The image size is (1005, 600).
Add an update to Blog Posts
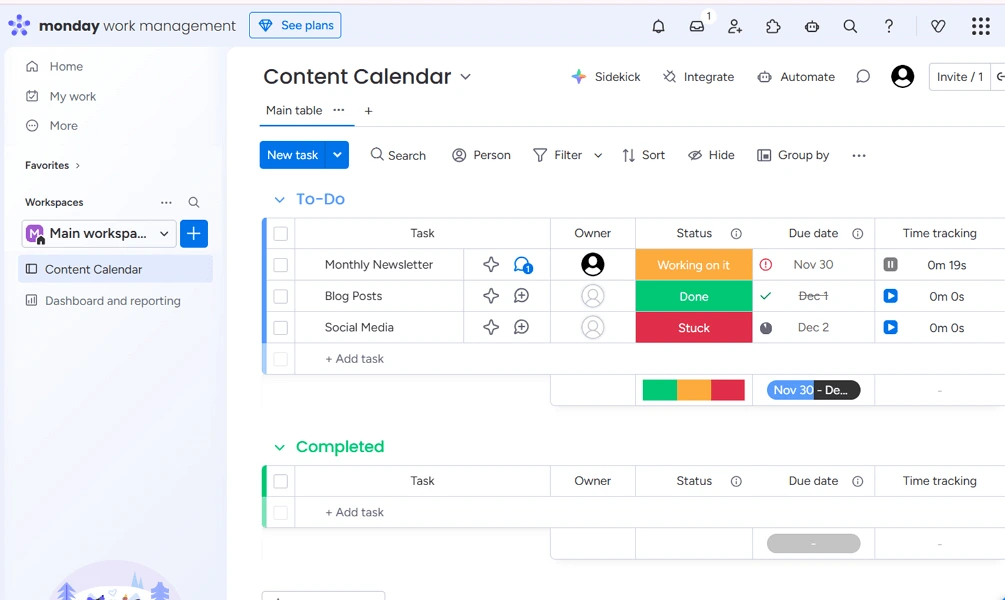(x=522, y=296)
